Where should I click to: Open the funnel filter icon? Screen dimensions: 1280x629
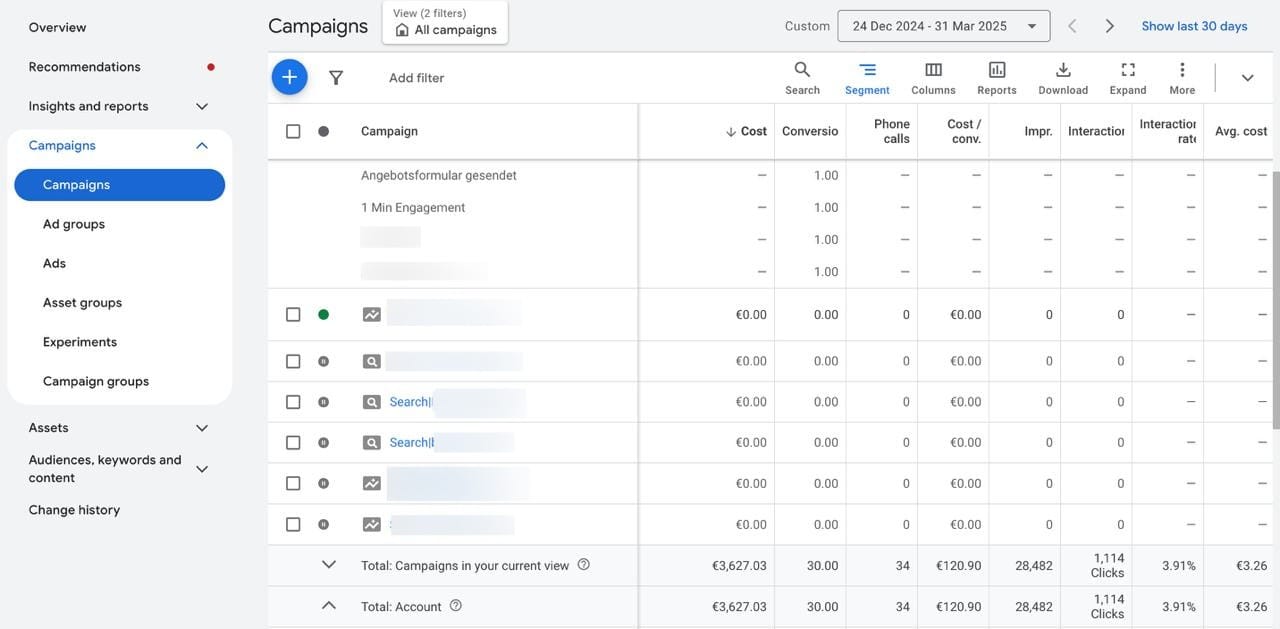[336, 78]
